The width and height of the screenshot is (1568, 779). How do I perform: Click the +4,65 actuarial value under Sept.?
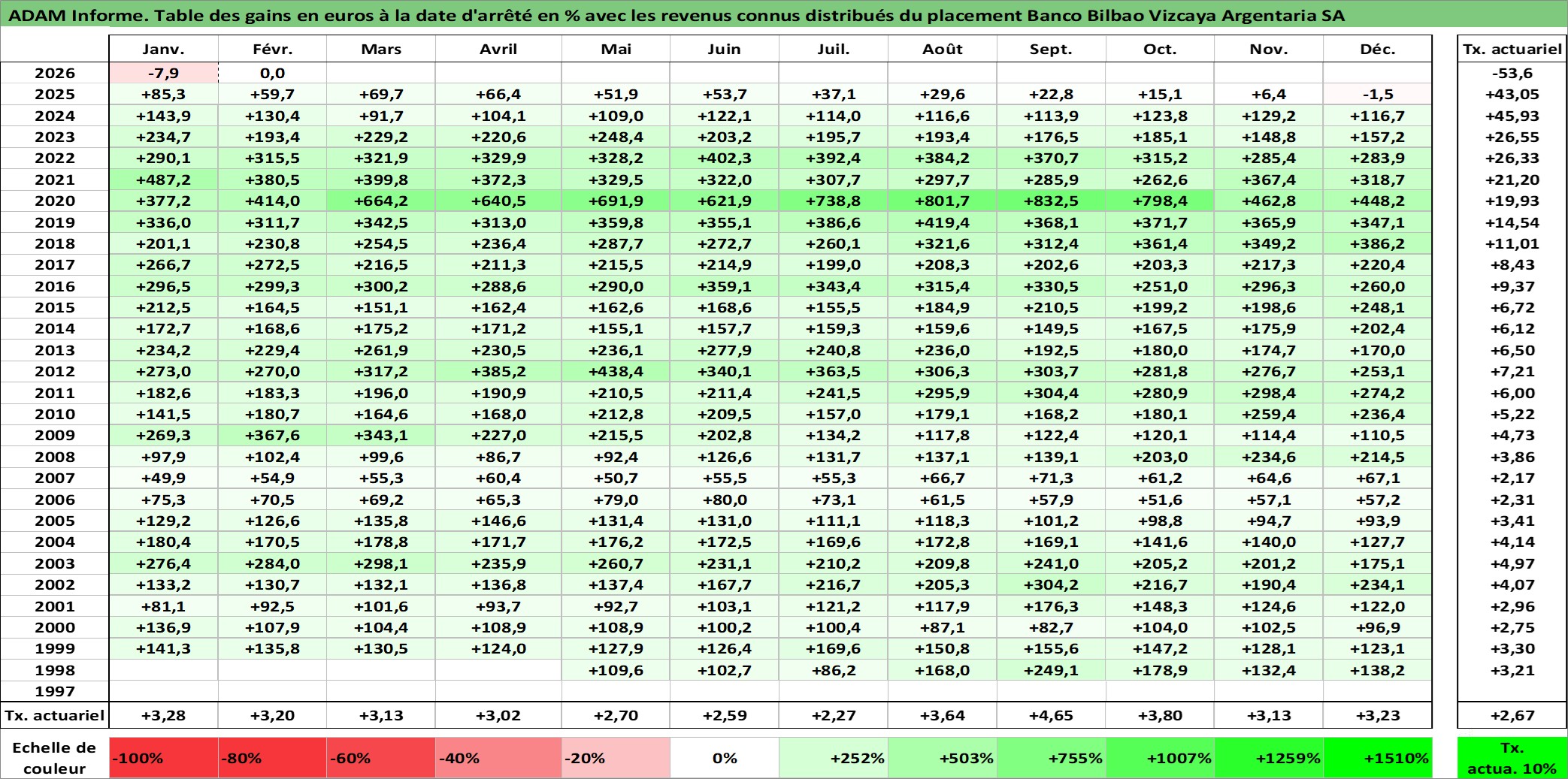[x=1051, y=715]
